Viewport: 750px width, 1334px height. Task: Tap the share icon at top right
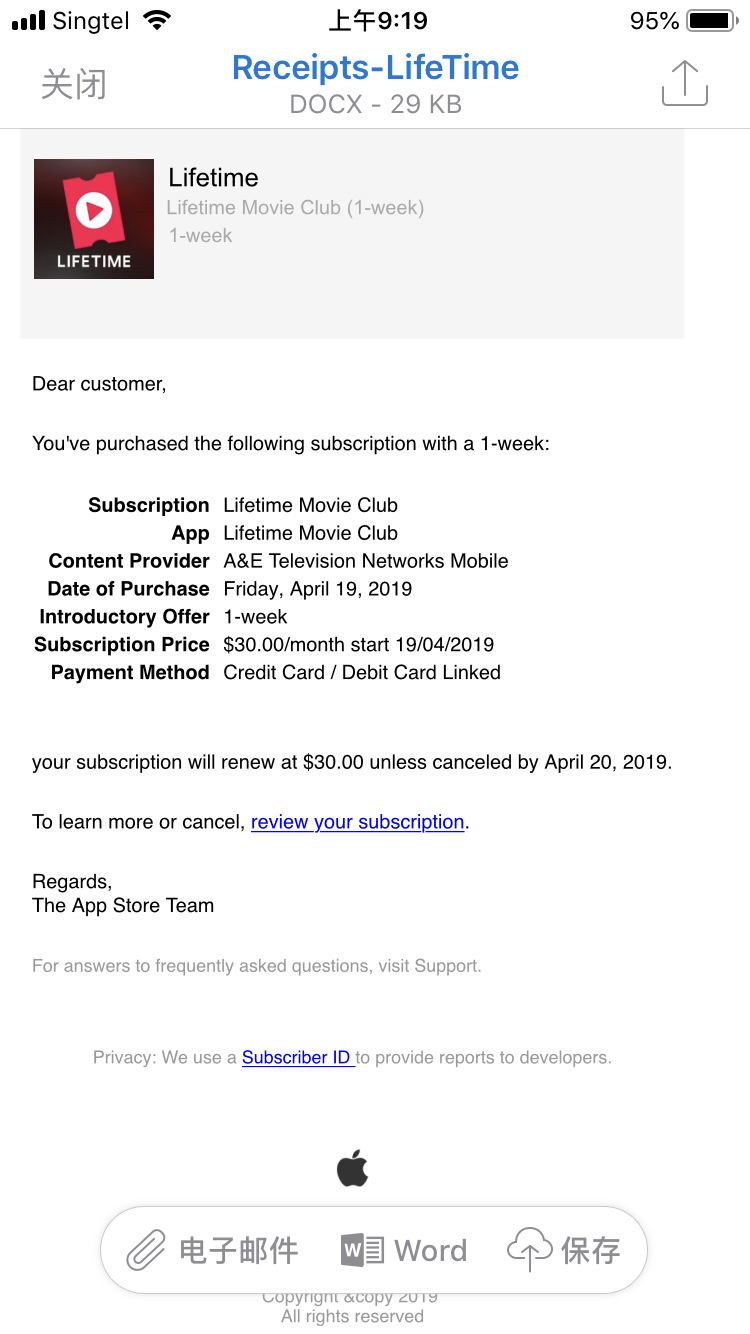coord(685,83)
